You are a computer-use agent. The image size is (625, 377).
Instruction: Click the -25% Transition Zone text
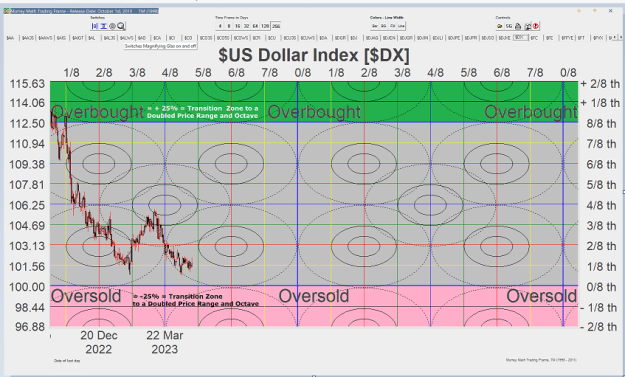(x=196, y=300)
